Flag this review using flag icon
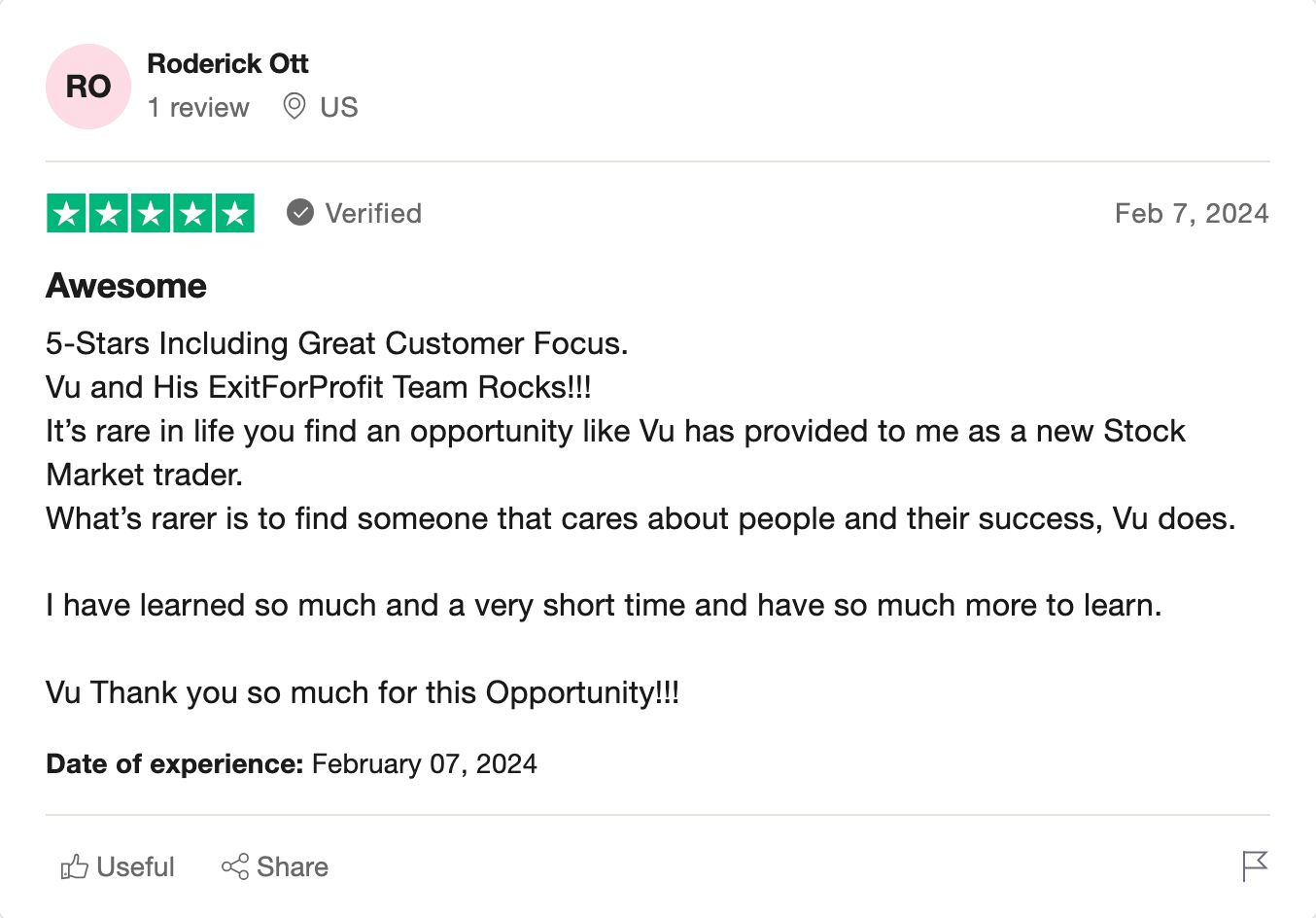The image size is (1316, 918). pyautogui.click(x=1255, y=865)
